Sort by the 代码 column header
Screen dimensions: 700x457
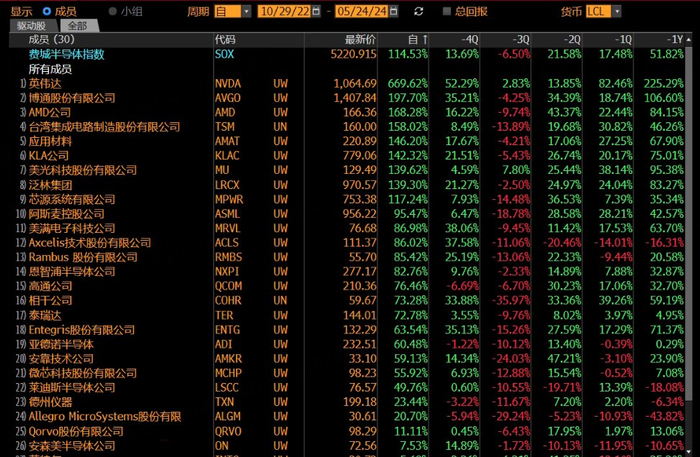pyautogui.click(x=225, y=40)
